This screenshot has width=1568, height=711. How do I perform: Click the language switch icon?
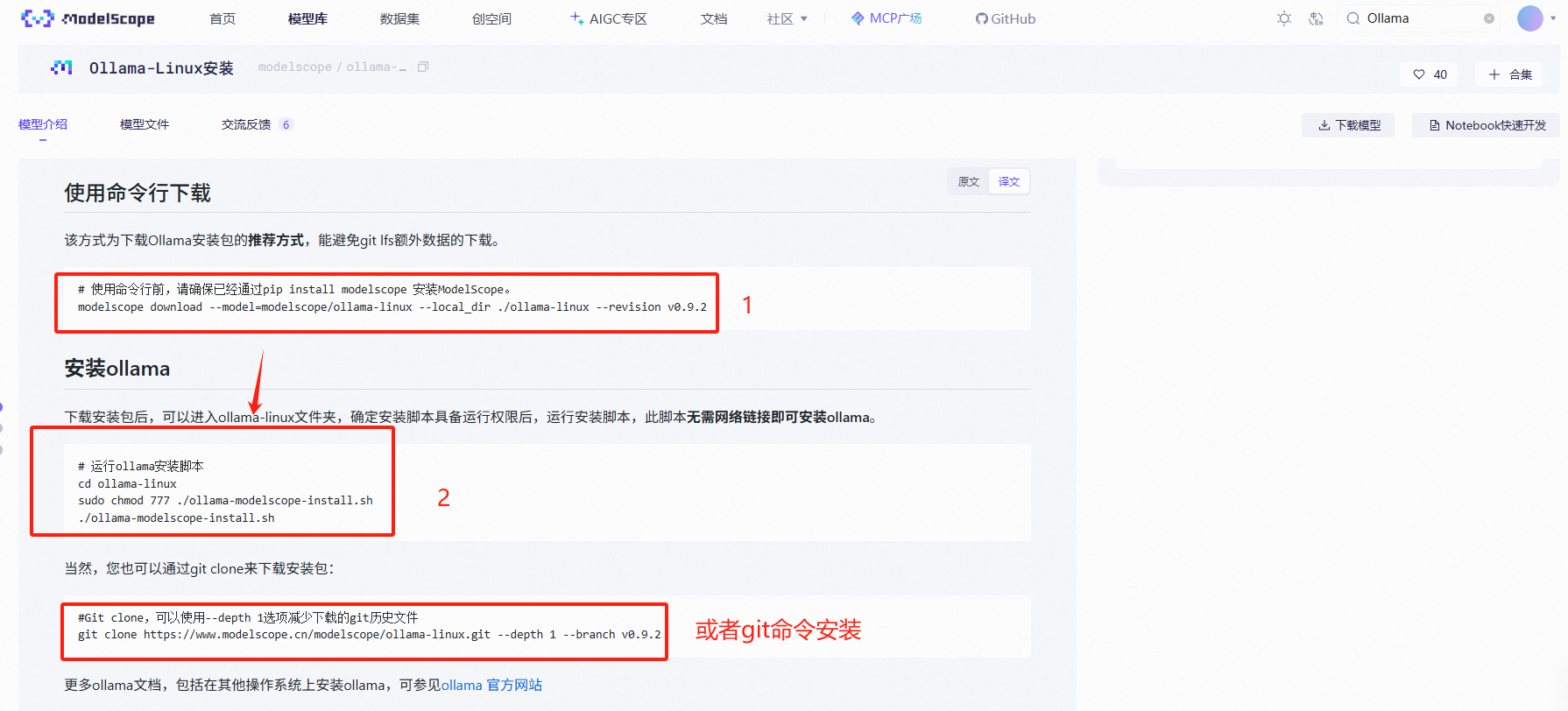[1316, 18]
